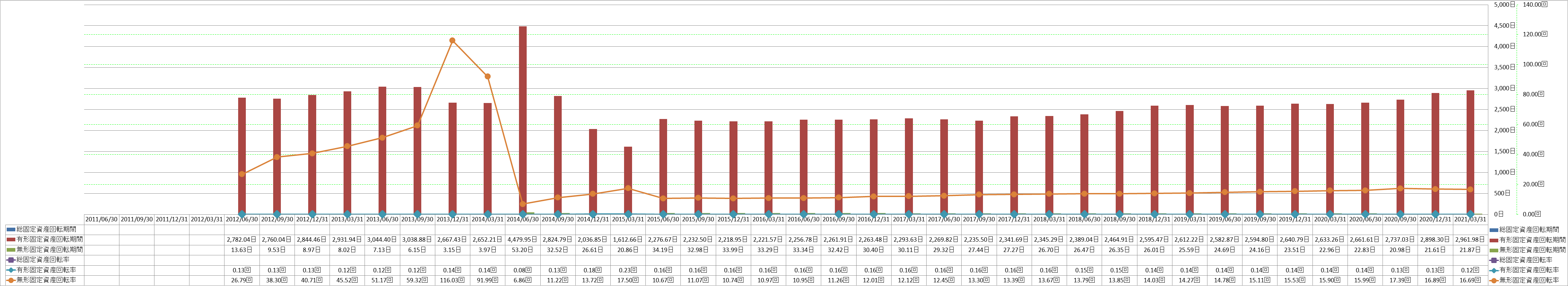Click the 2,782.04日 table cell
This screenshot has height=286, width=1568.
pyautogui.click(x=241, y=240)
